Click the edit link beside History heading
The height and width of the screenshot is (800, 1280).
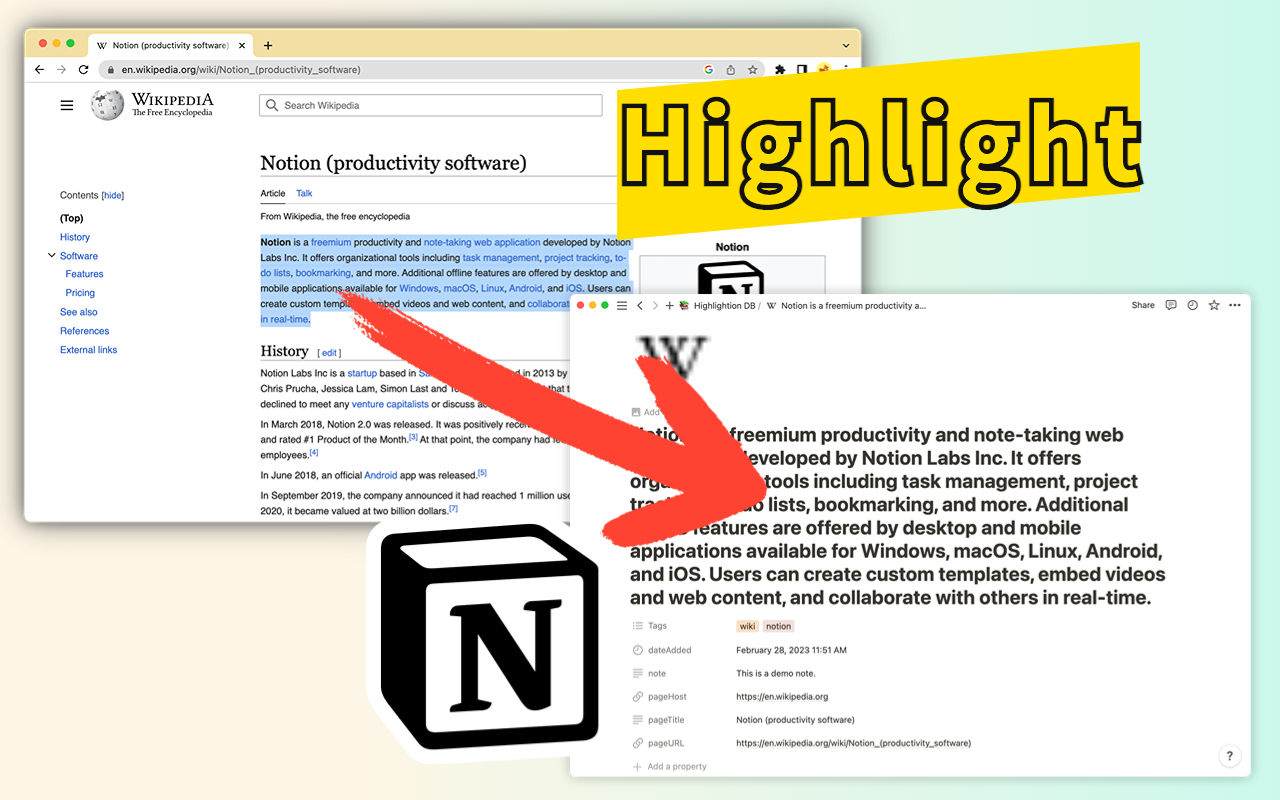tap(330, 353)
